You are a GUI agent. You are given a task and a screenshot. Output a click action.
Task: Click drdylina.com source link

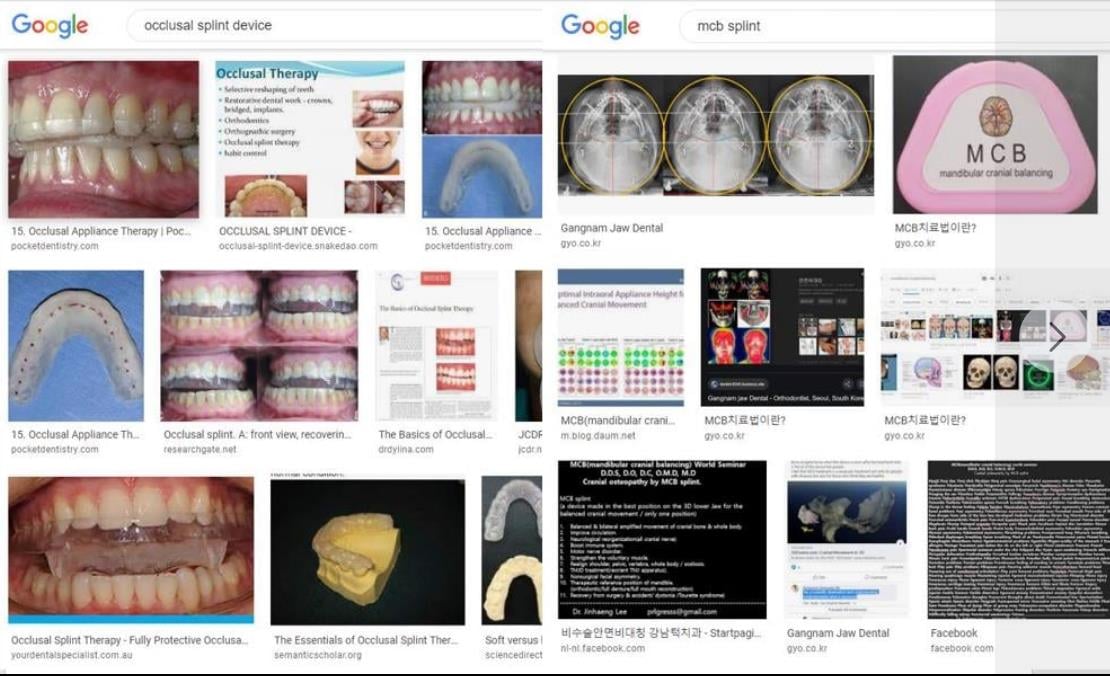pyautogui.click(x=406, y=449)
